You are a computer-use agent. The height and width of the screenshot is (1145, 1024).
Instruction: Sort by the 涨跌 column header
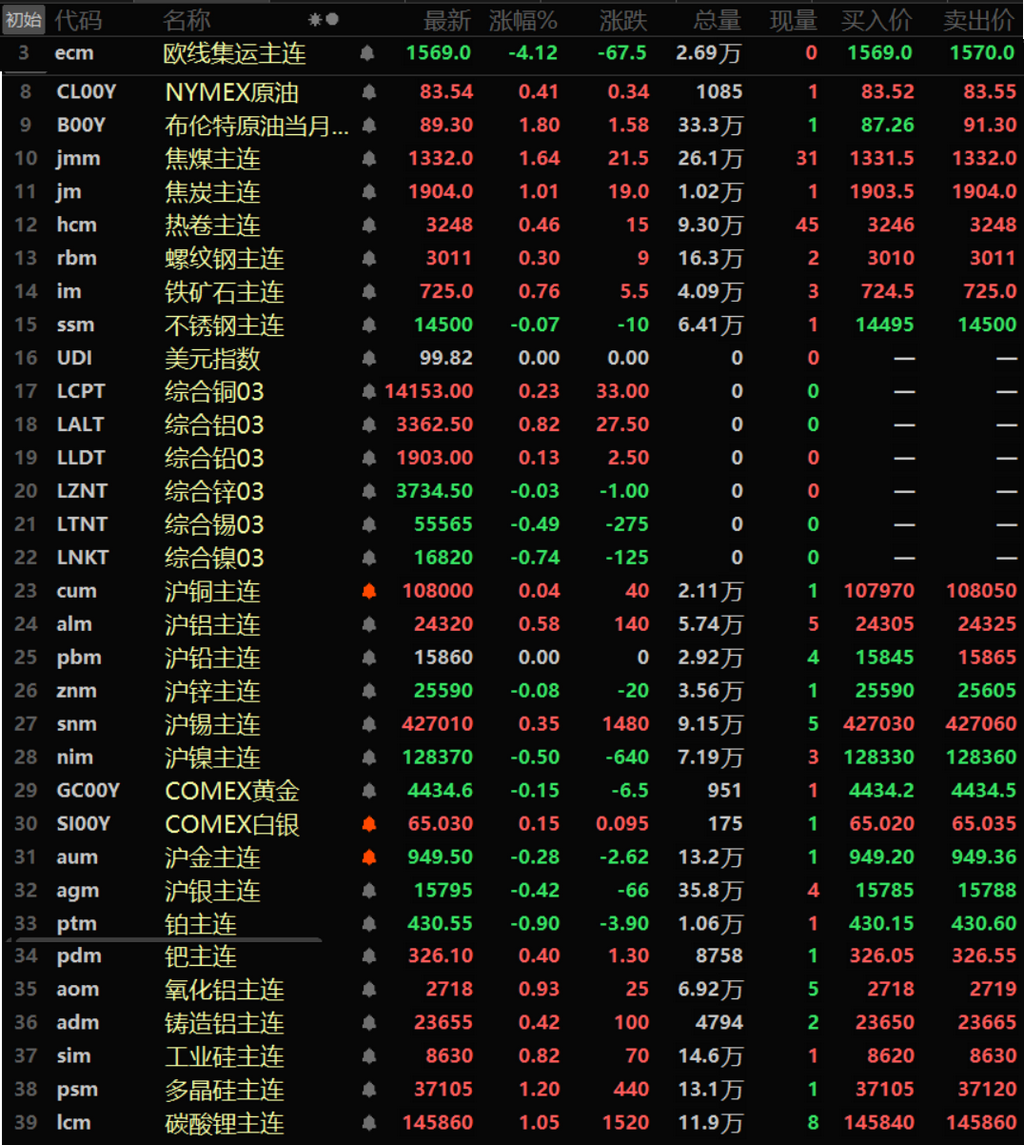click(x=623, y=20)
